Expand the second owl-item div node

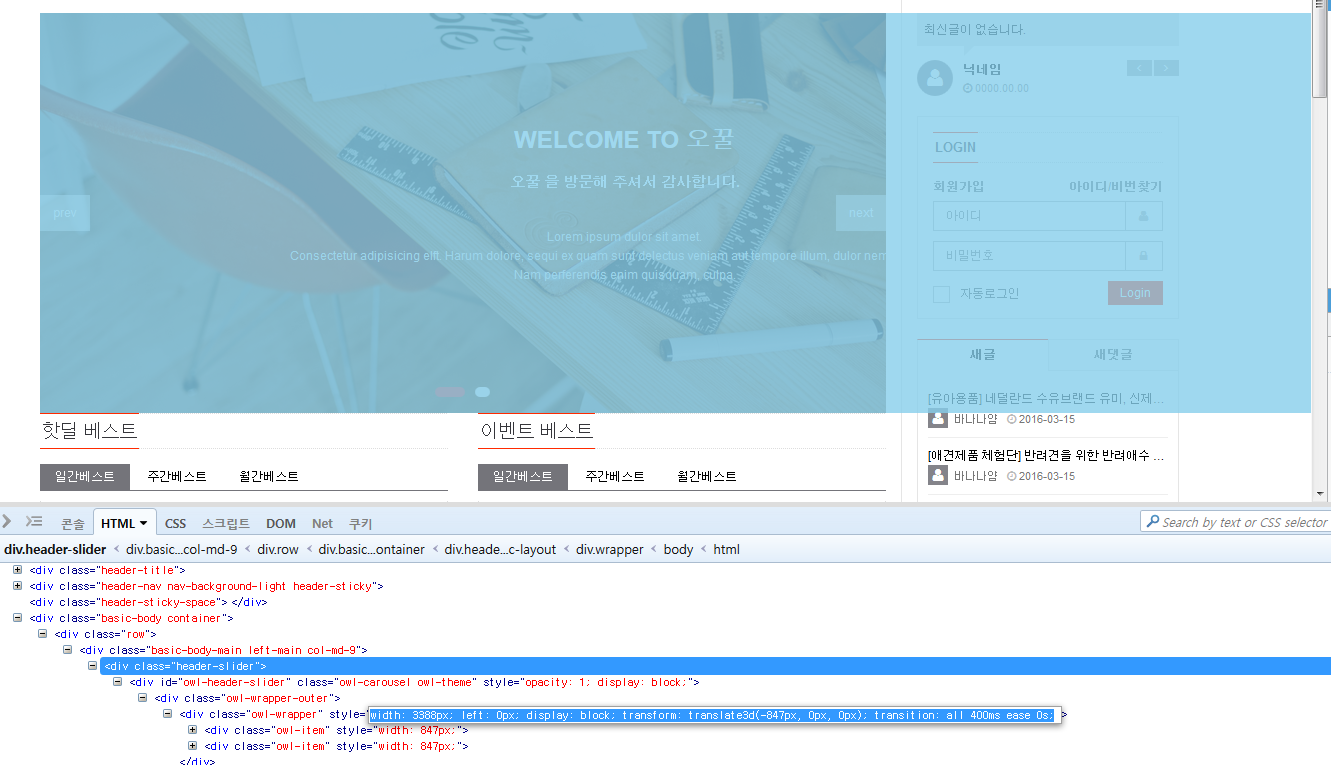[x=192, y=745]
